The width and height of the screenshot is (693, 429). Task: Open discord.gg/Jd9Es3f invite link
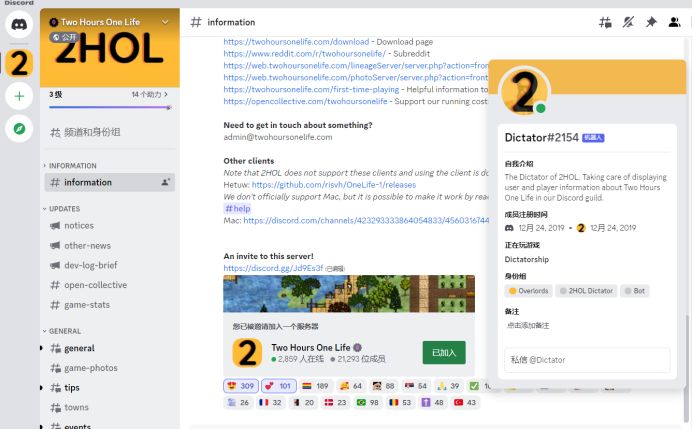tap(273, 268)
